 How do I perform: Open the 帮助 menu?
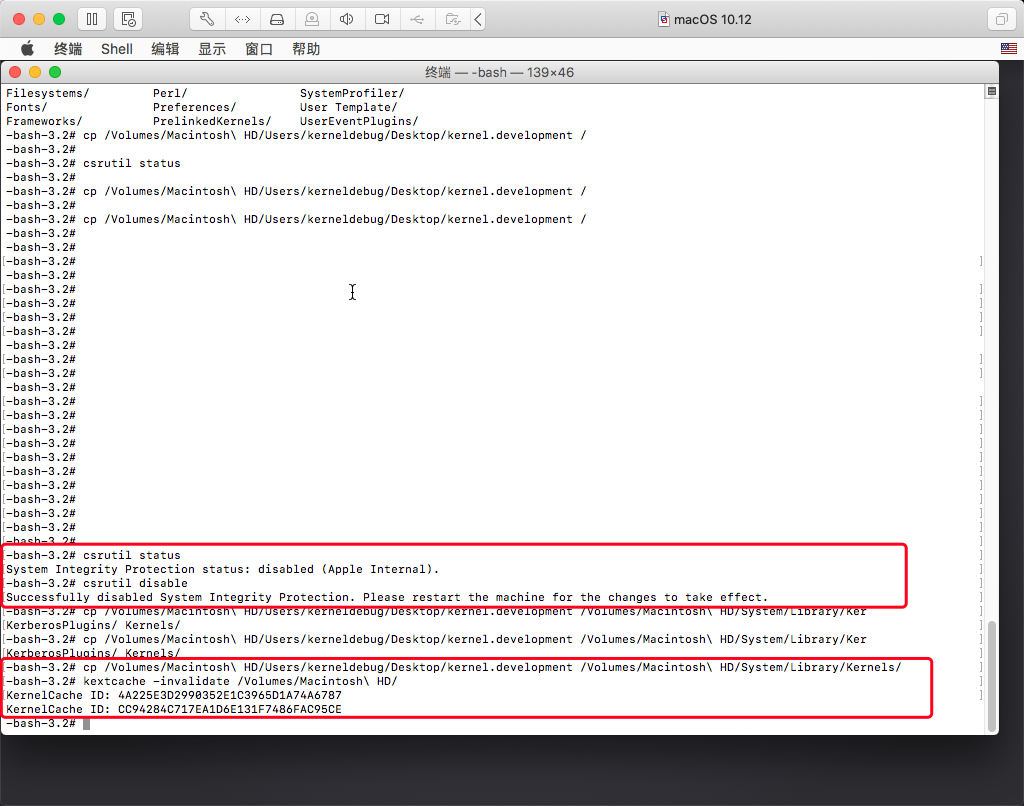coord(306,49)
